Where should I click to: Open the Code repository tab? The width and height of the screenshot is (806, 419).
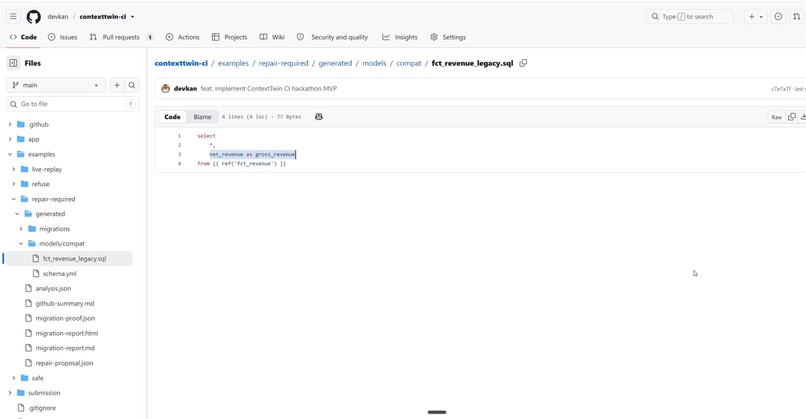pyautogui.click(x=23, y=37)
